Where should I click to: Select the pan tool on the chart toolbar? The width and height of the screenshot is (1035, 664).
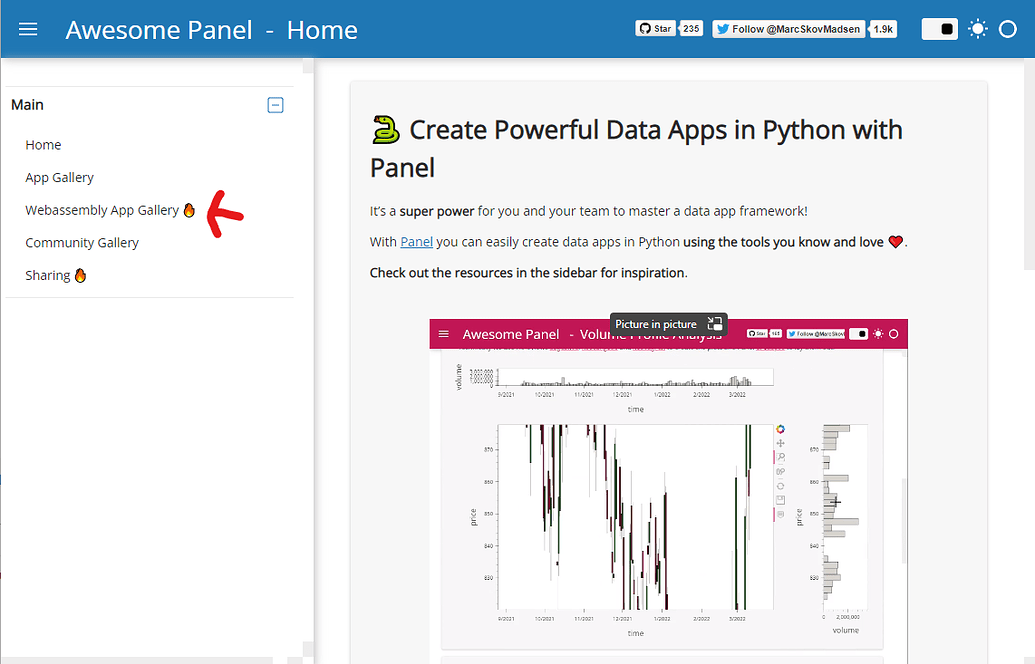point(781,443)
